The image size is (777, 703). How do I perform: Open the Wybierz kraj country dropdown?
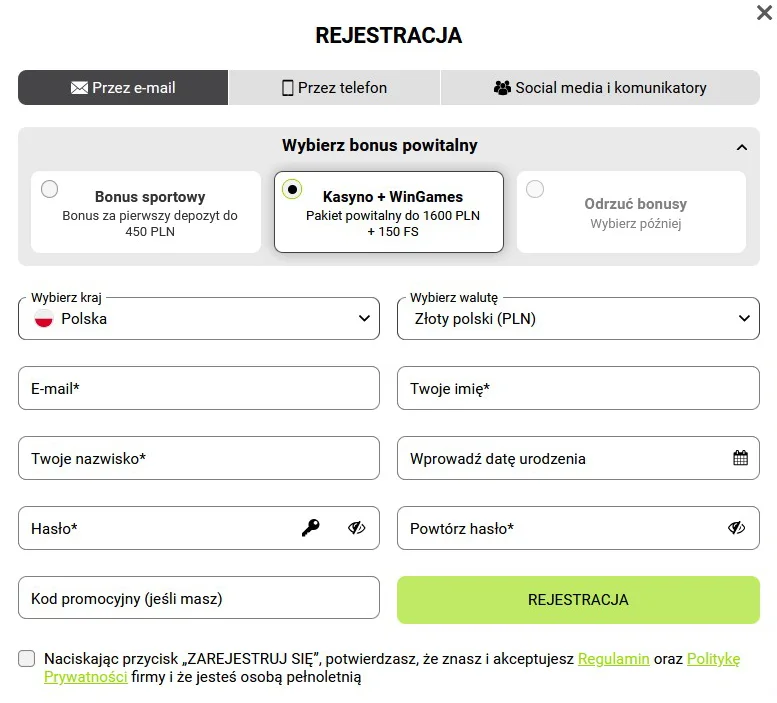(x=199, y=319)
